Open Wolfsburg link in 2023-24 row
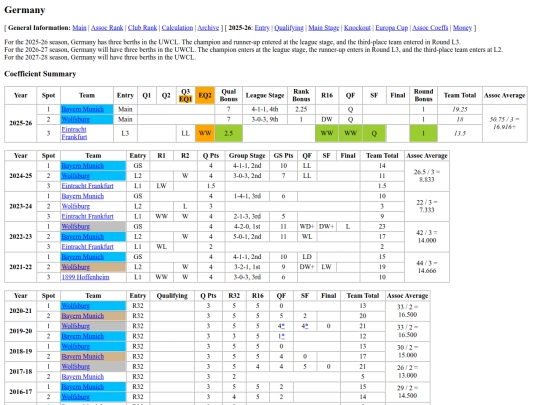 tap(75, 206)
